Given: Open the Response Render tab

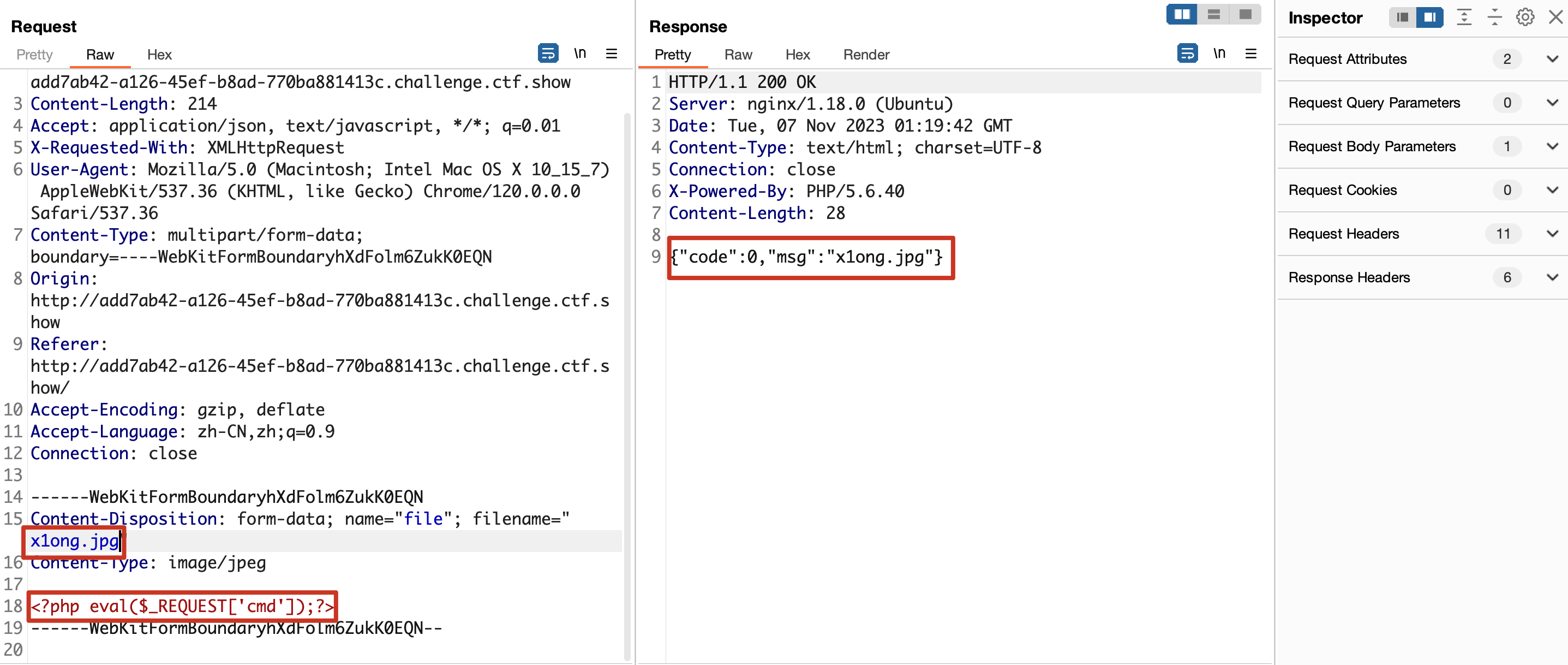Looking at the screenshot, I should (x=866, y=55).
